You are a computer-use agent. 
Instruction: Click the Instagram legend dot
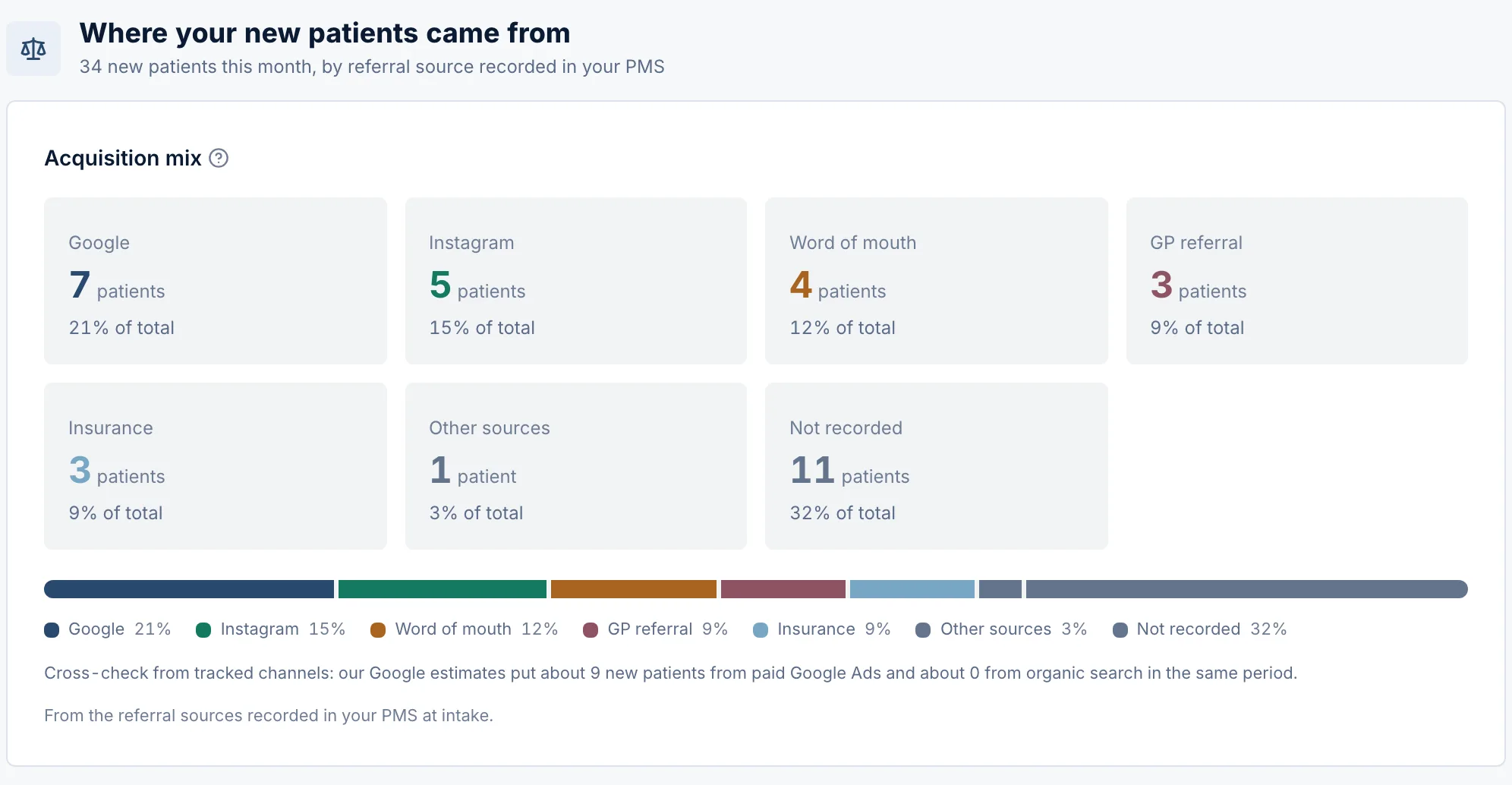[x=203, y=629]
